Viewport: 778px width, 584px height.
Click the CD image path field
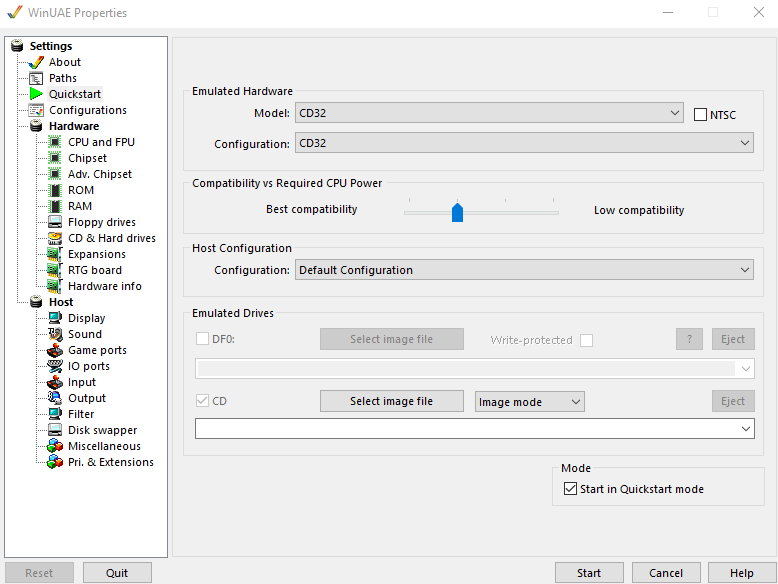coord(475,429)
